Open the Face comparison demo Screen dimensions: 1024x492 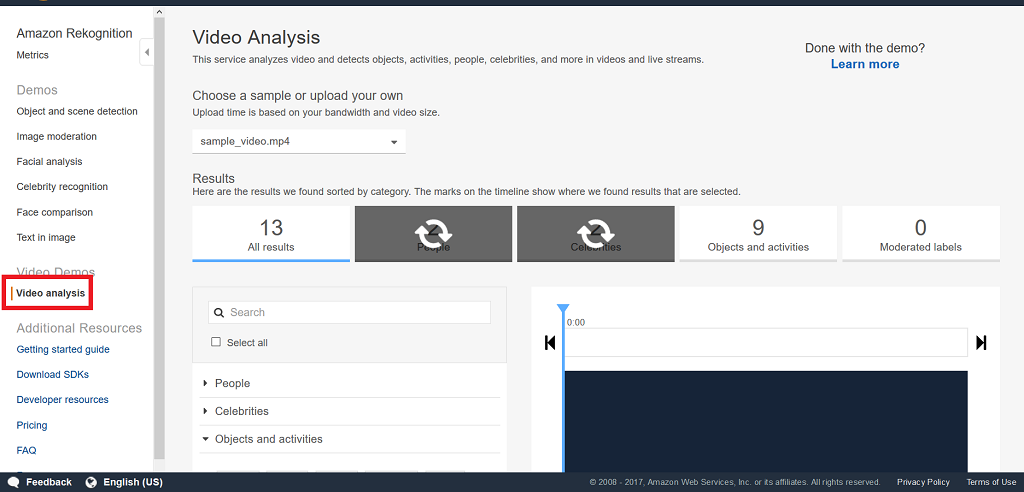[55, 212]
